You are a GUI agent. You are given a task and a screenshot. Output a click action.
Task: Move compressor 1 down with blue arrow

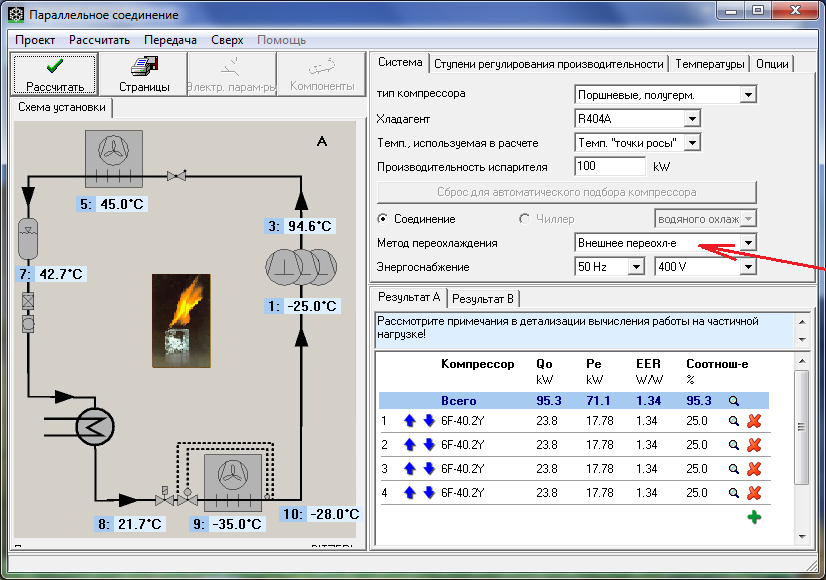(x=429, y=420)
